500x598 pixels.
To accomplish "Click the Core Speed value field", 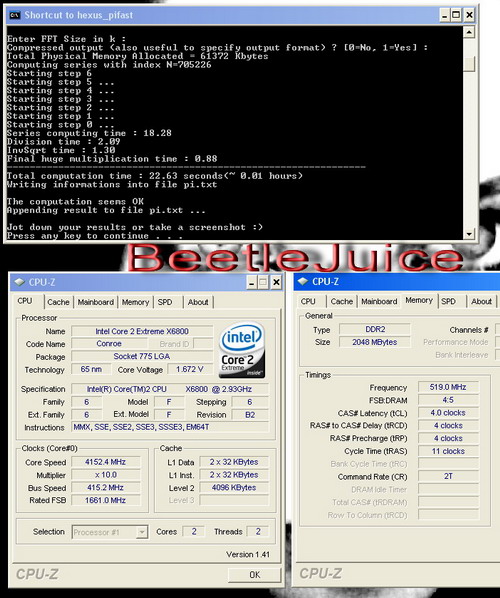I will point(106,462).
